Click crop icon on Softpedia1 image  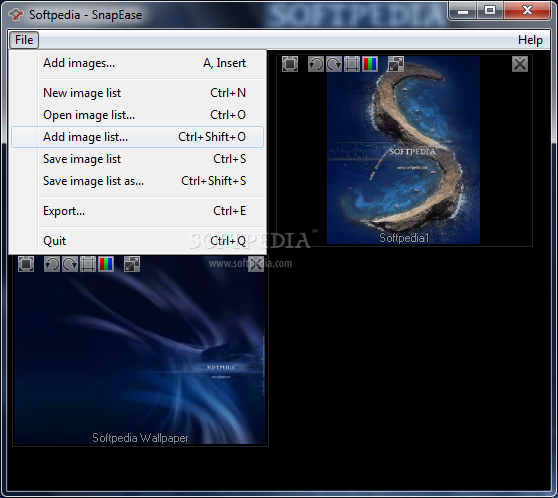pyautogui.click(x=352, y=64)
